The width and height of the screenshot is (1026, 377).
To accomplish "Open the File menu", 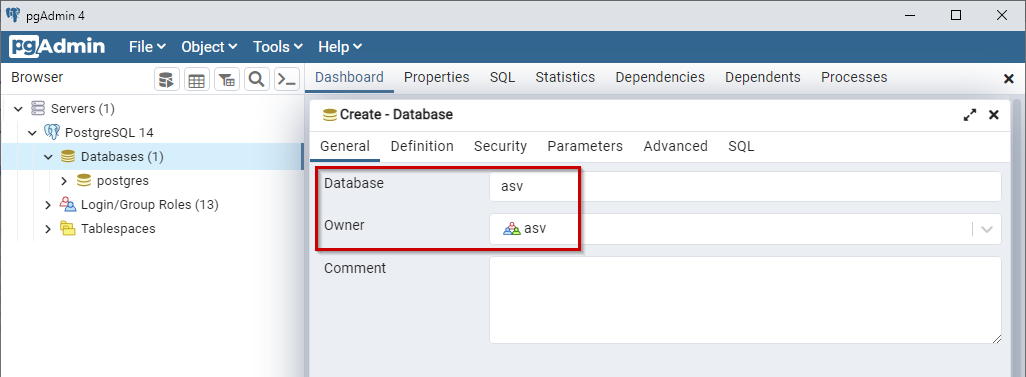I will 147,47.
